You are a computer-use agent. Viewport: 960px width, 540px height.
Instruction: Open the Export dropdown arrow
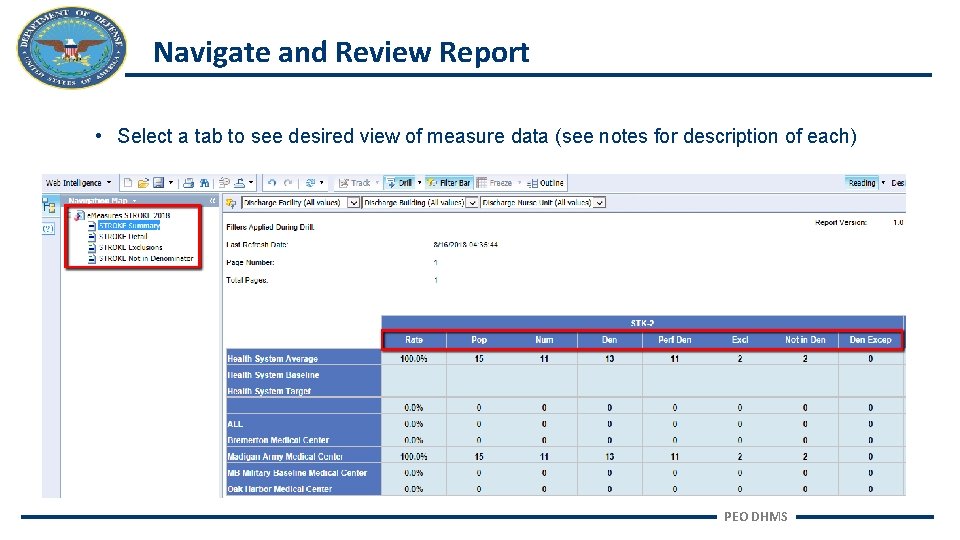pos(251,182)
